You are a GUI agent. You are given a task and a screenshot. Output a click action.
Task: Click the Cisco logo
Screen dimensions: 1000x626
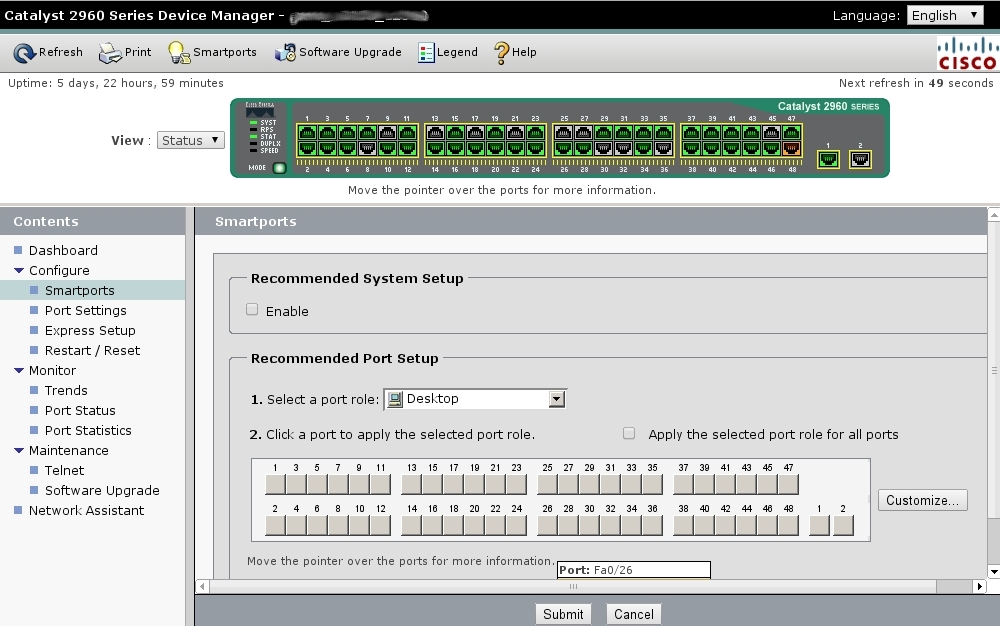967,53
